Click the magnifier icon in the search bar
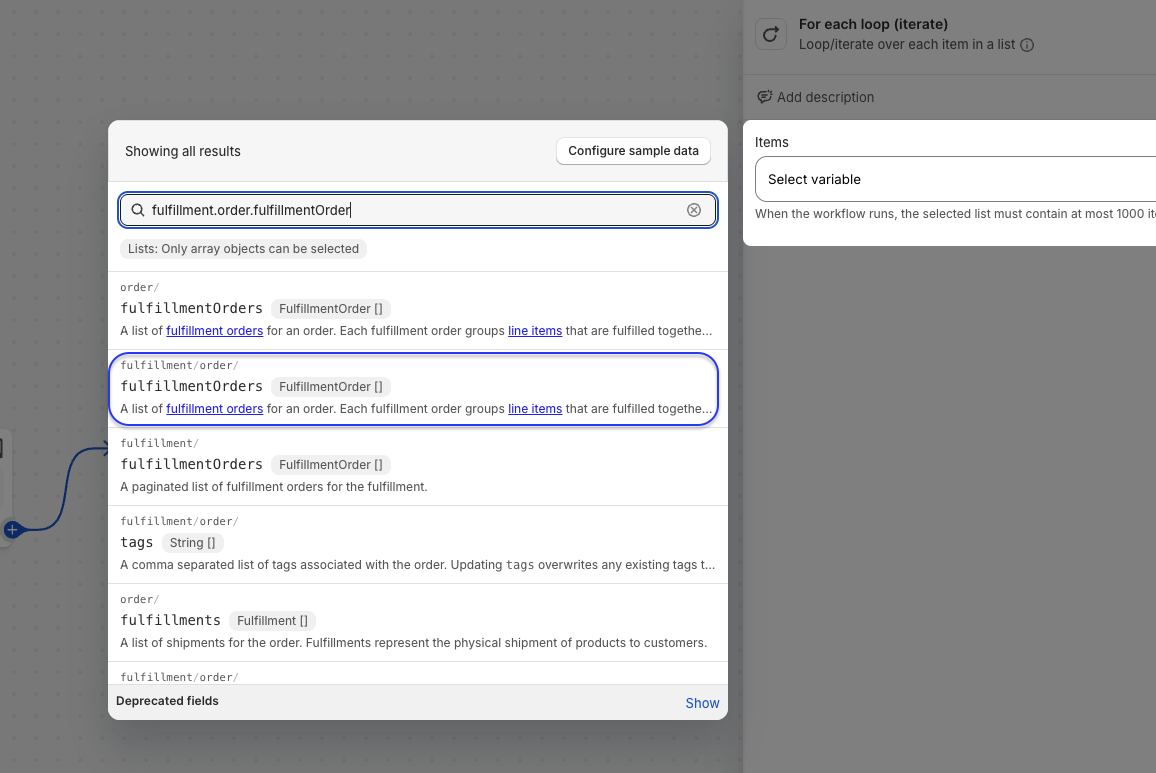This screenshot has height=773, width=1156. point(138,210)
